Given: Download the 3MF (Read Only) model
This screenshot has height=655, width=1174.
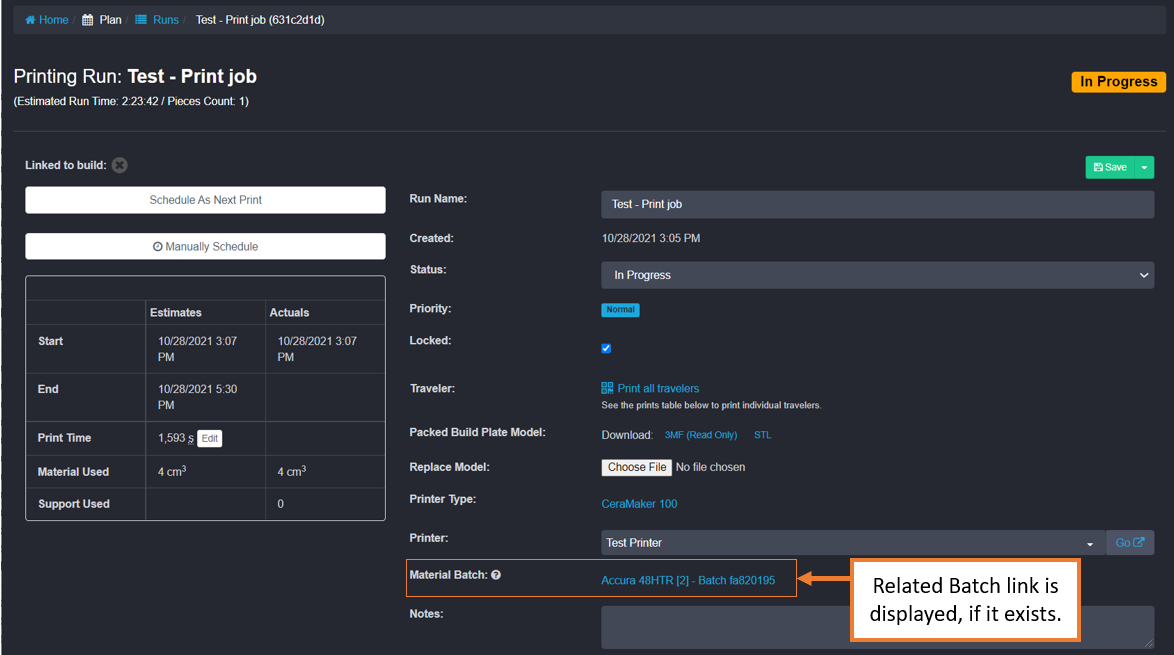Looking at the screenshot, I should pyautogui.click(x=701, y=435).
